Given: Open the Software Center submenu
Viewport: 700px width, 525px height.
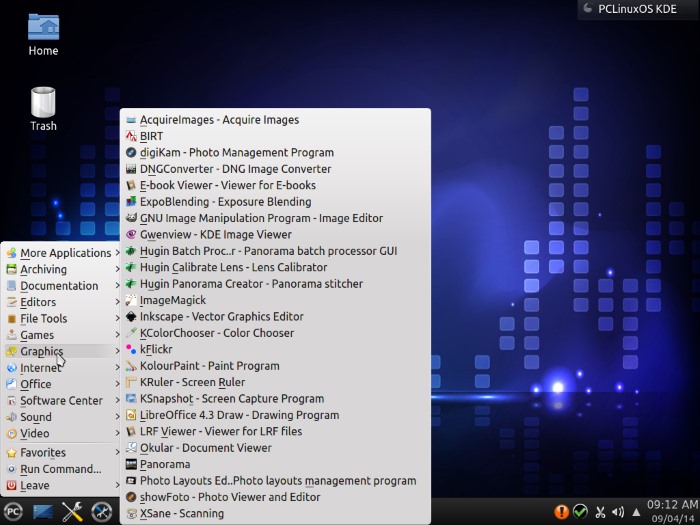Looking at the screenshot, I should click(x=62, y=400).
